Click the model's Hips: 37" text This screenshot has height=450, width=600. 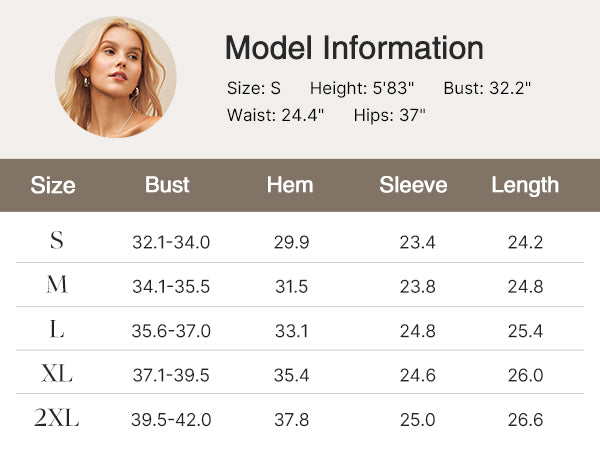(390, 114)
